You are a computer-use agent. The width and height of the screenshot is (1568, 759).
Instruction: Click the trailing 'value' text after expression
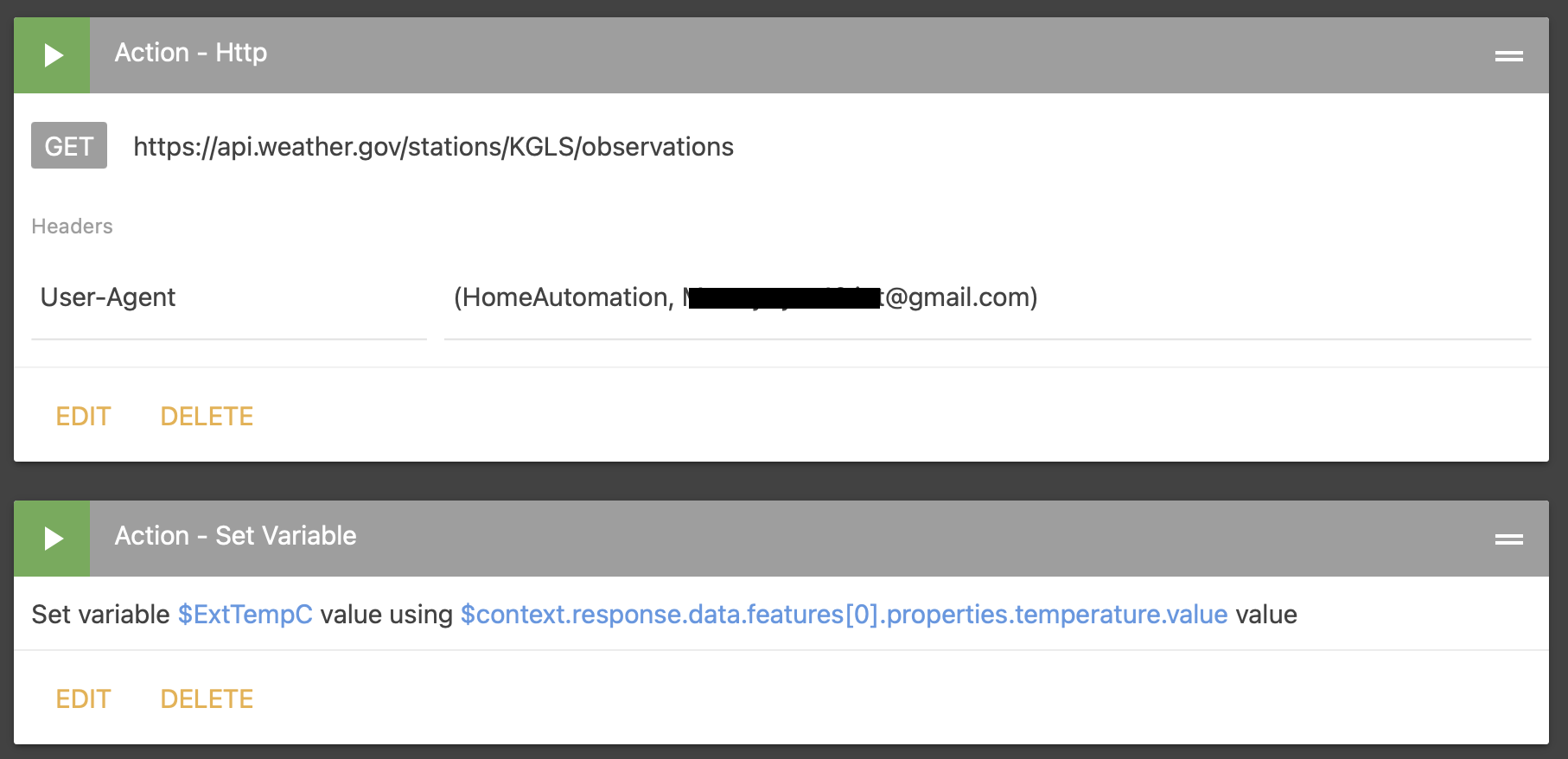click(1266, 615)
